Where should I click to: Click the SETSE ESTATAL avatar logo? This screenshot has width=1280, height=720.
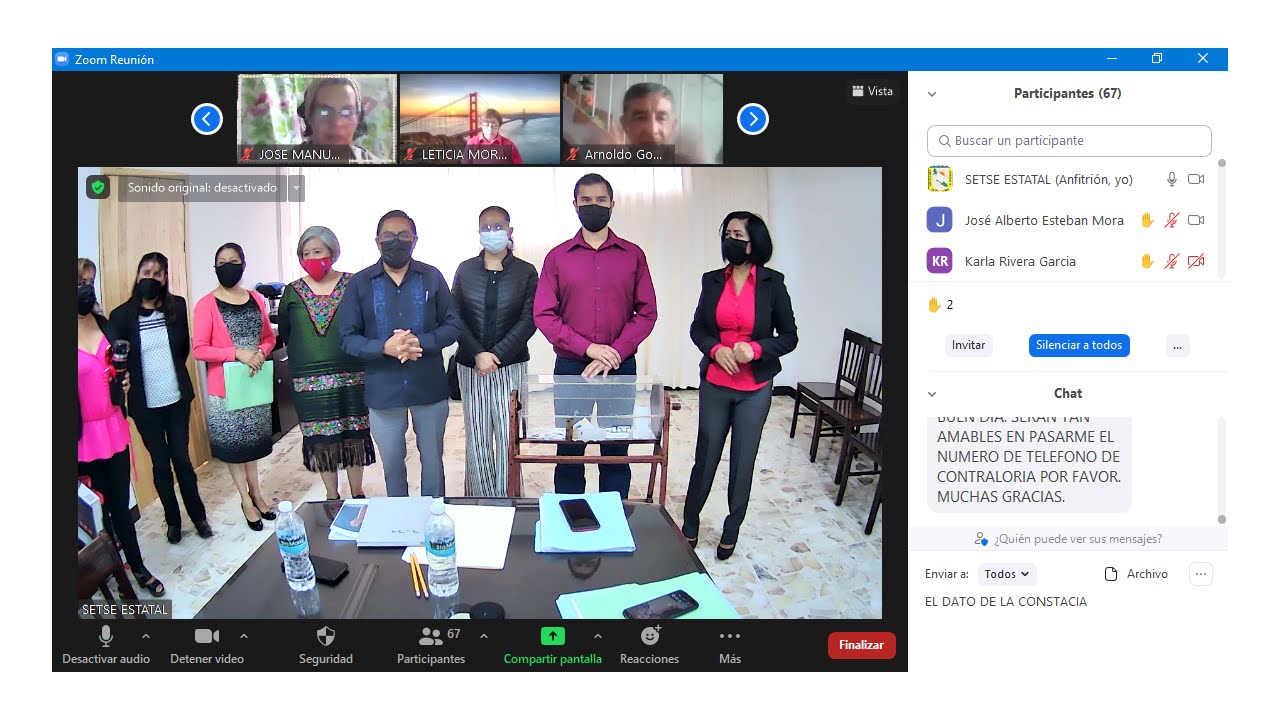[x=939, y=179]
